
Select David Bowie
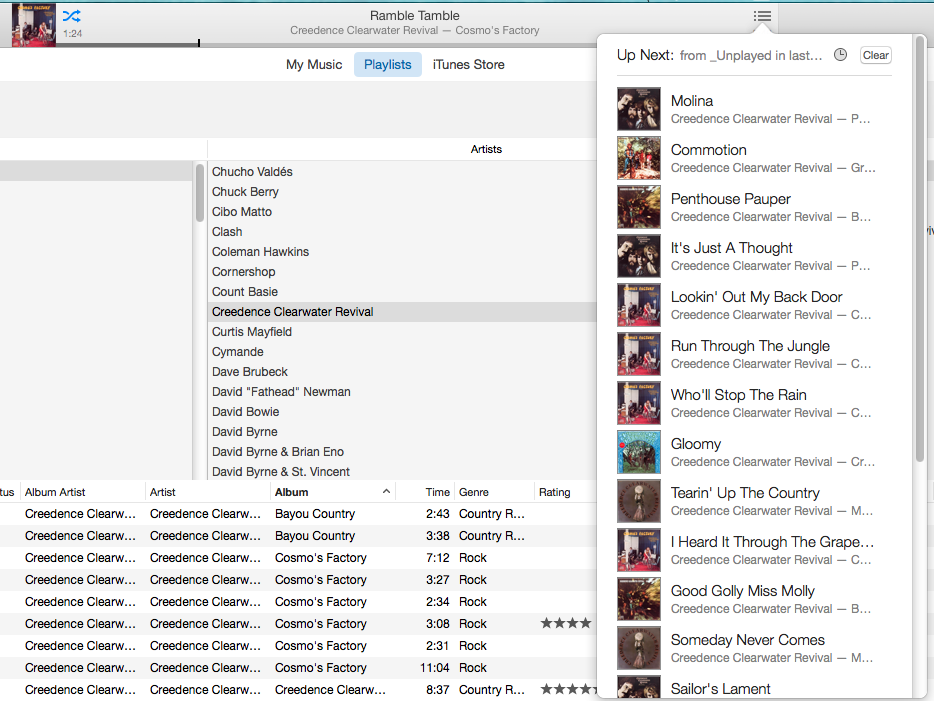click(402, 412)
